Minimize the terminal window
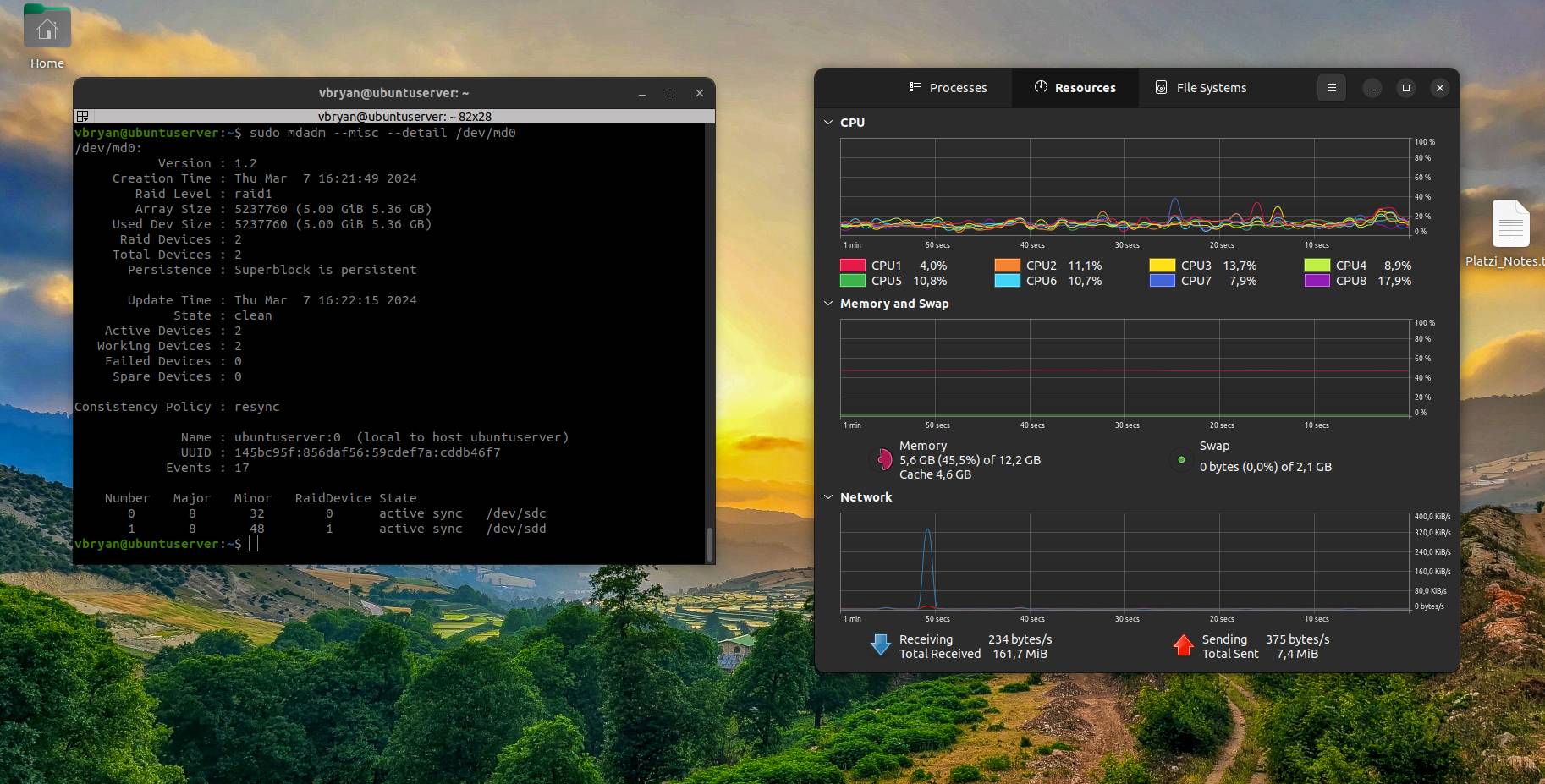 click(642, 93)
